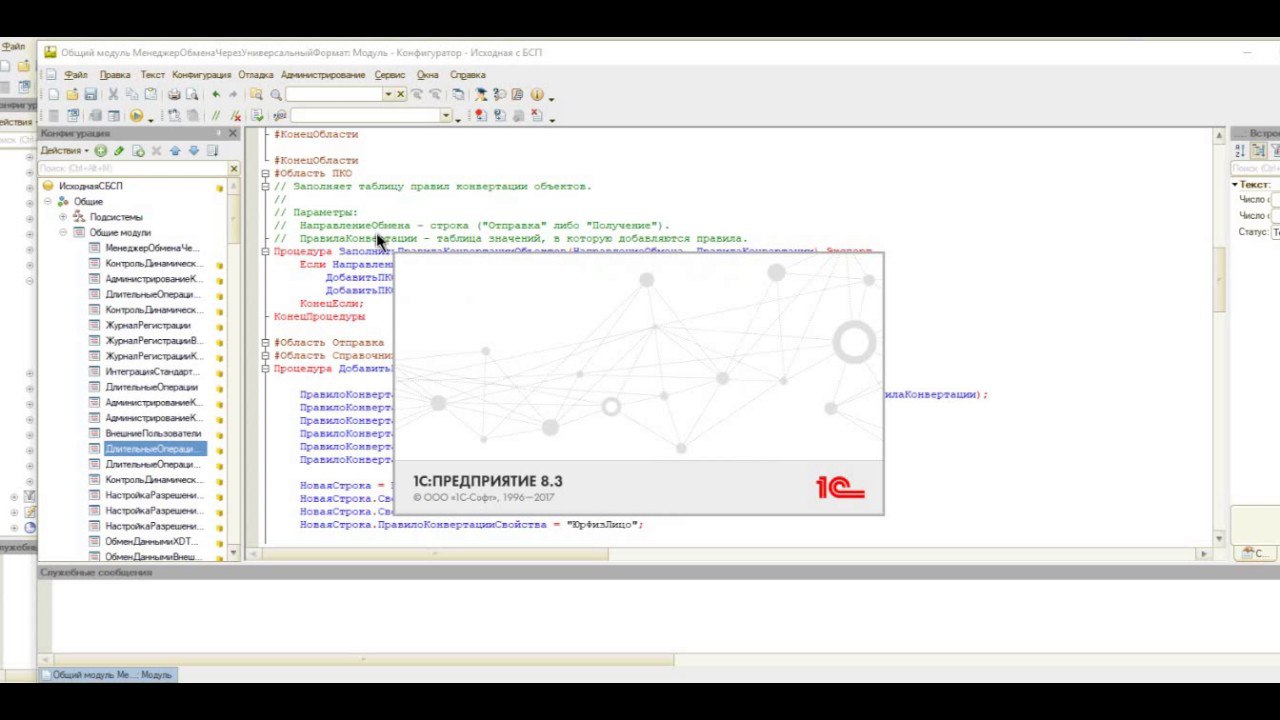Click the Print icon in toolbar
Viewport: 1280px width, 720px height.
coord(174,94)
